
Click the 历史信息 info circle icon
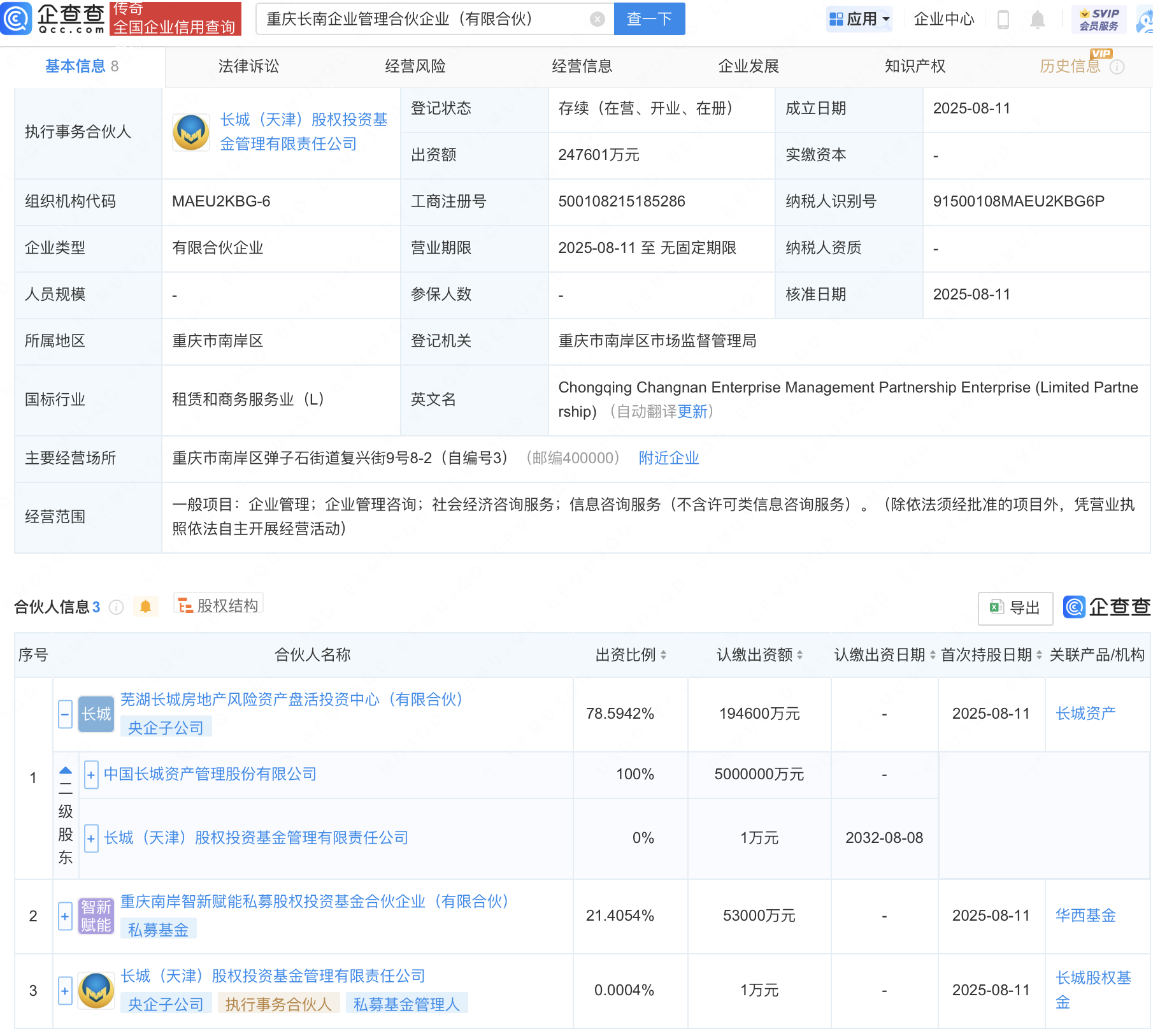tap(1117, 67)
